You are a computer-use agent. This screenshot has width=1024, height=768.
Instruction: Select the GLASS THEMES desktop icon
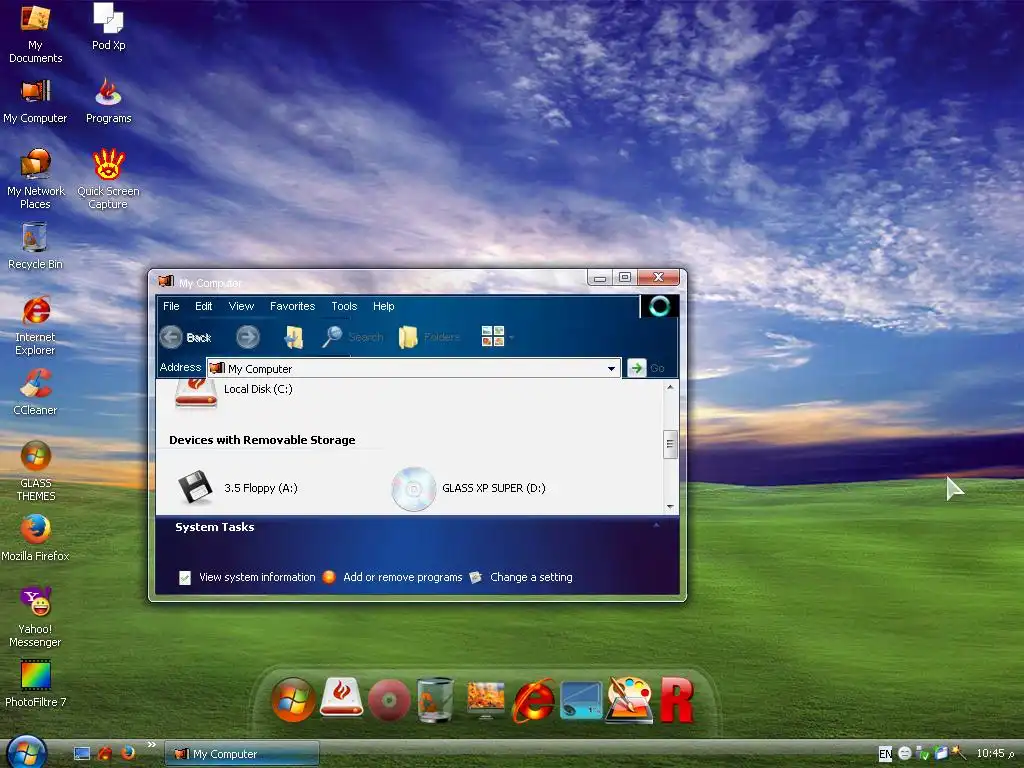35,472
